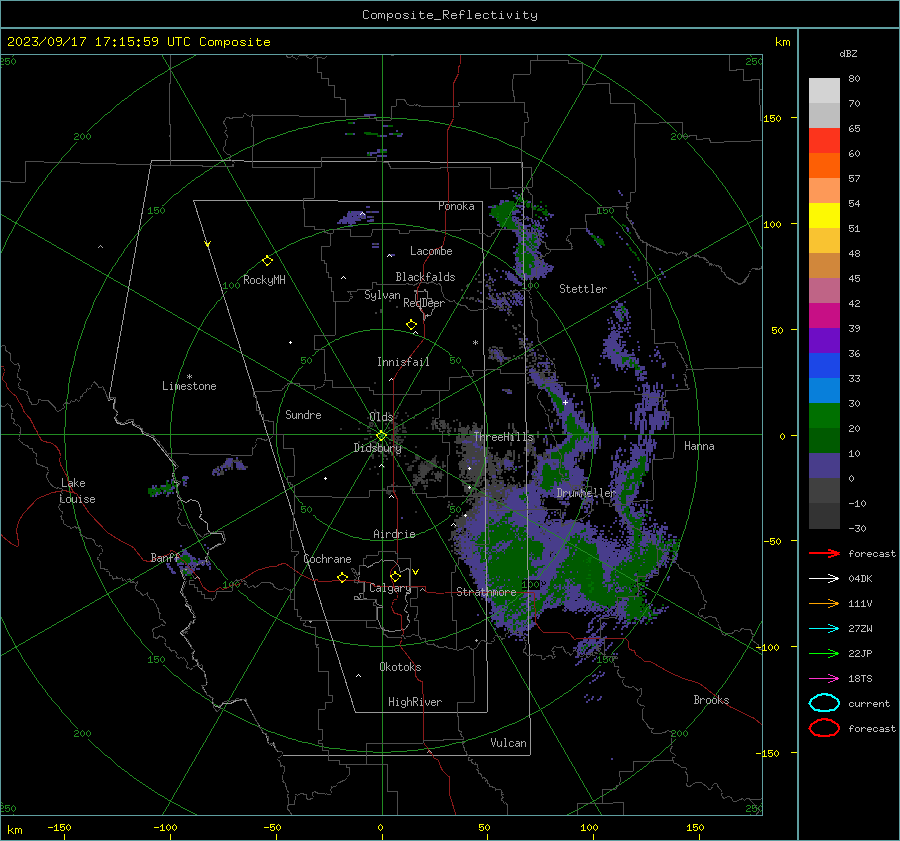Click the Lacombe town label
Screen dimensions: 900x841
[431, 251]
